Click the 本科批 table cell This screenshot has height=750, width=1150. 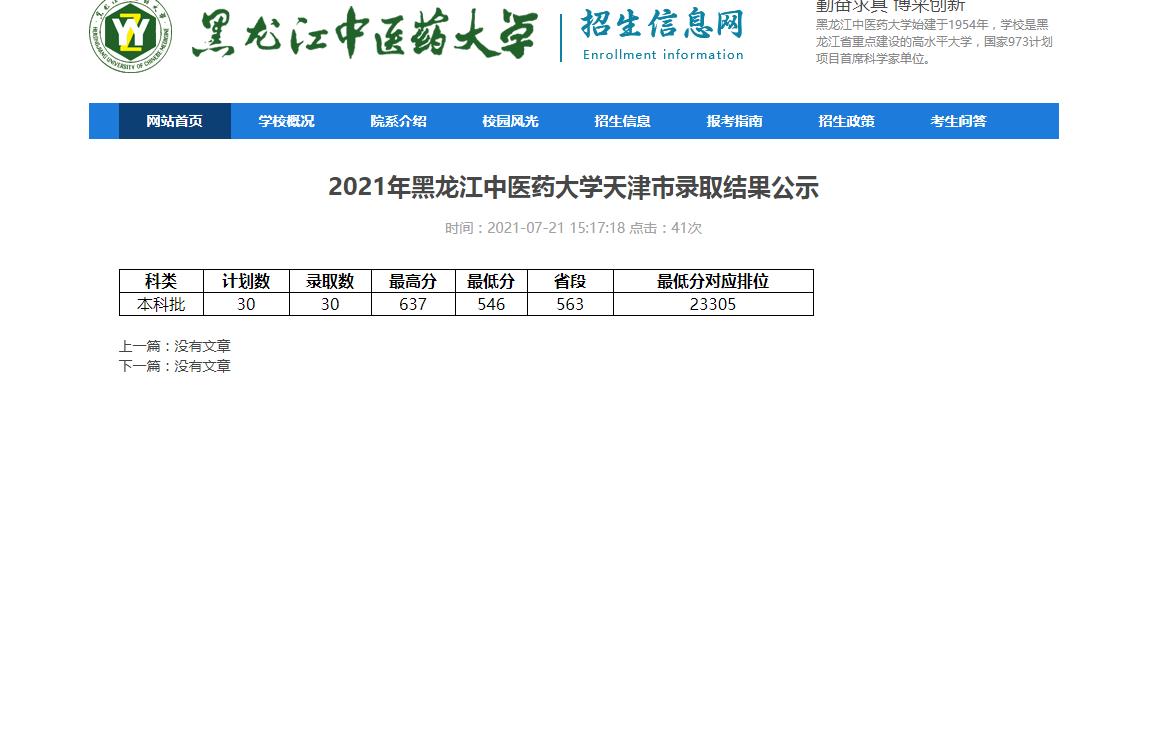point(161,304)
